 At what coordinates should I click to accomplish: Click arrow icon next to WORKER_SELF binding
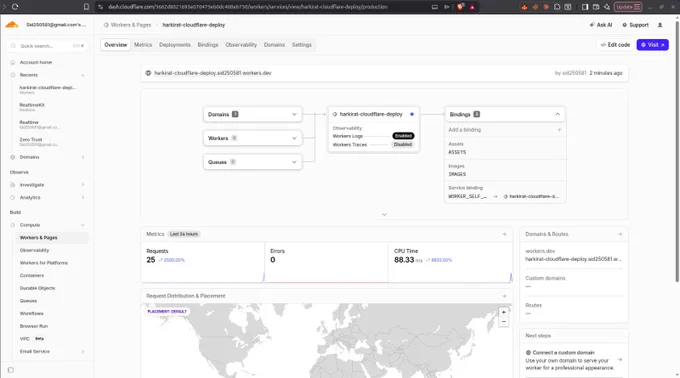pos(495,196)
